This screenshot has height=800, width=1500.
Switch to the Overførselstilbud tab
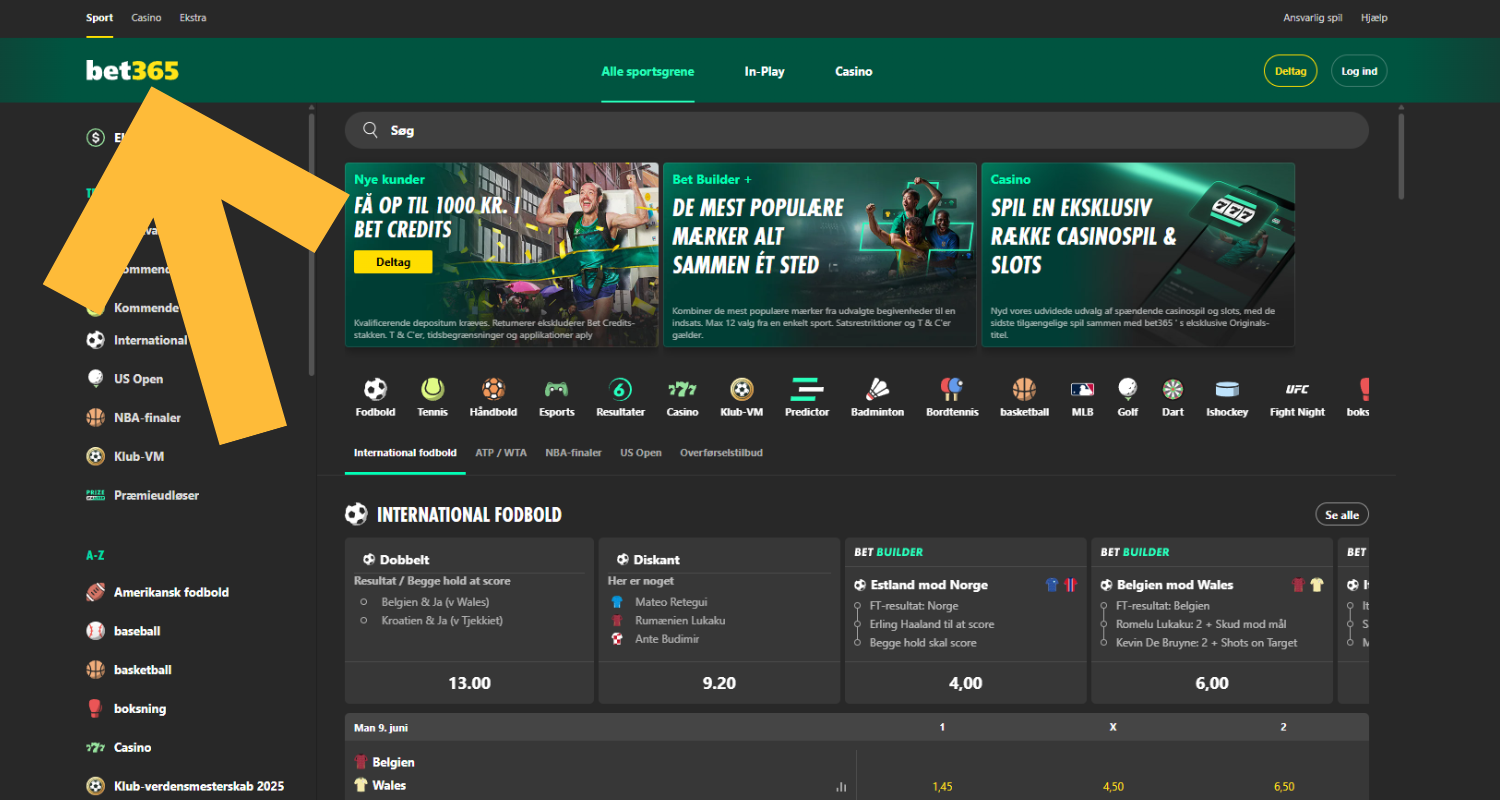[x=721, y=453]
